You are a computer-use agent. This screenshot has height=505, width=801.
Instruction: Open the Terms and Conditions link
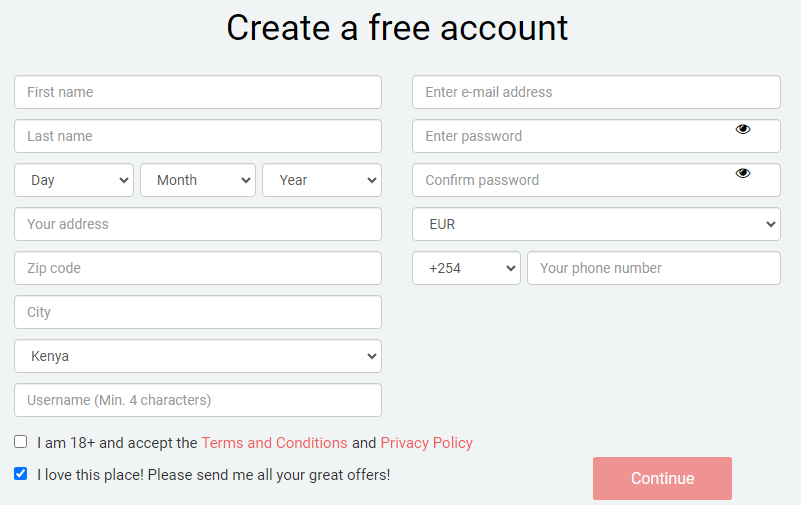pyautogui.click(x=274, y=443)
